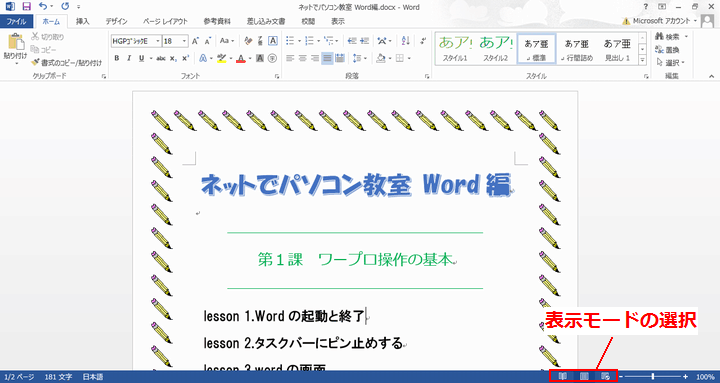Screen dimensions: 720x383
Task: Click 置換 replace button
Action: [x=668, y=50]
